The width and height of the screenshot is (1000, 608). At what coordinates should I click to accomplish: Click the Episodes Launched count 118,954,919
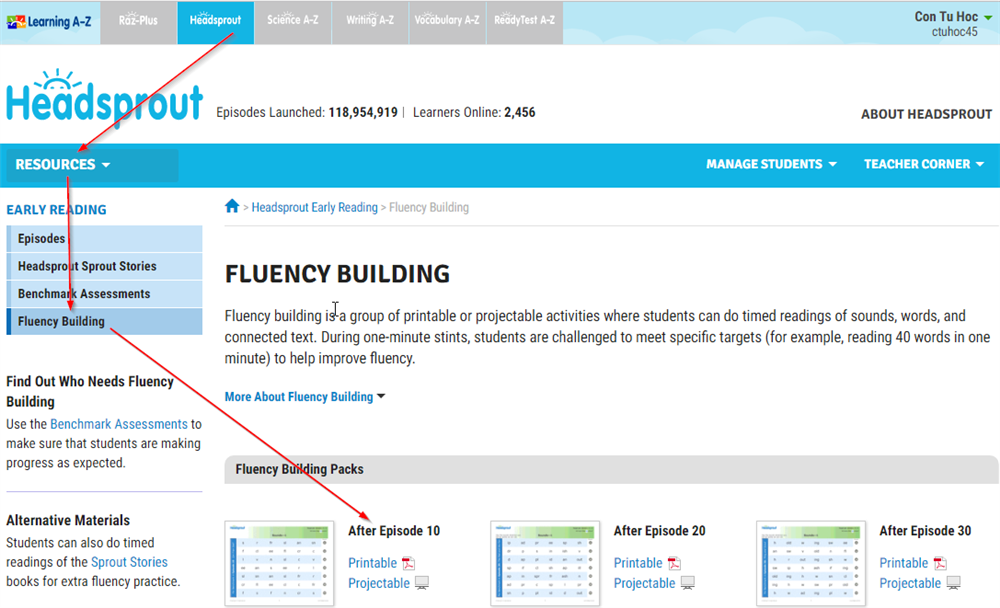pos(363,112)
